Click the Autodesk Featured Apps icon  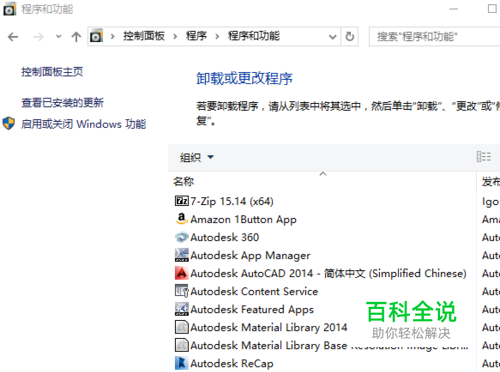181,309
